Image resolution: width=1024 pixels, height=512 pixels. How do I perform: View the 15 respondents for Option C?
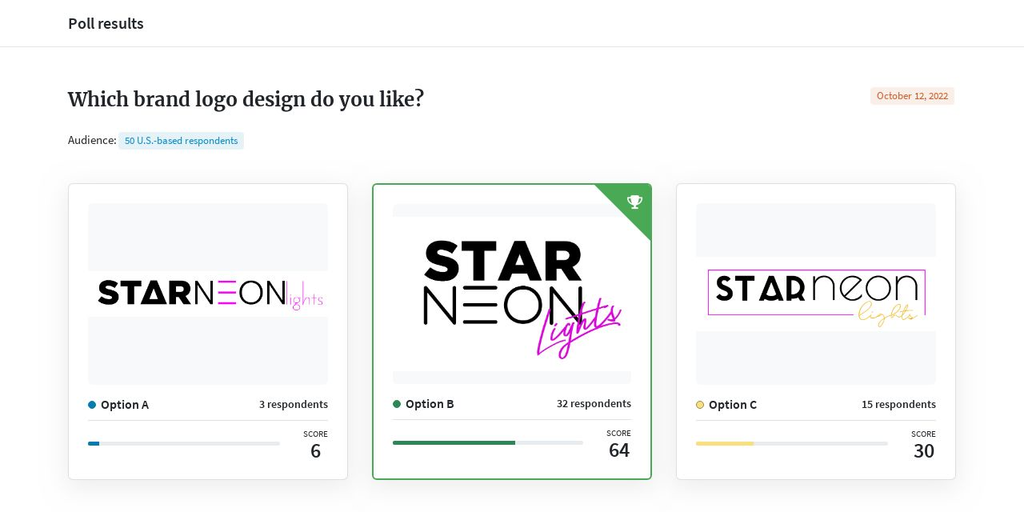pyautogui.click(x=899, y=405)
